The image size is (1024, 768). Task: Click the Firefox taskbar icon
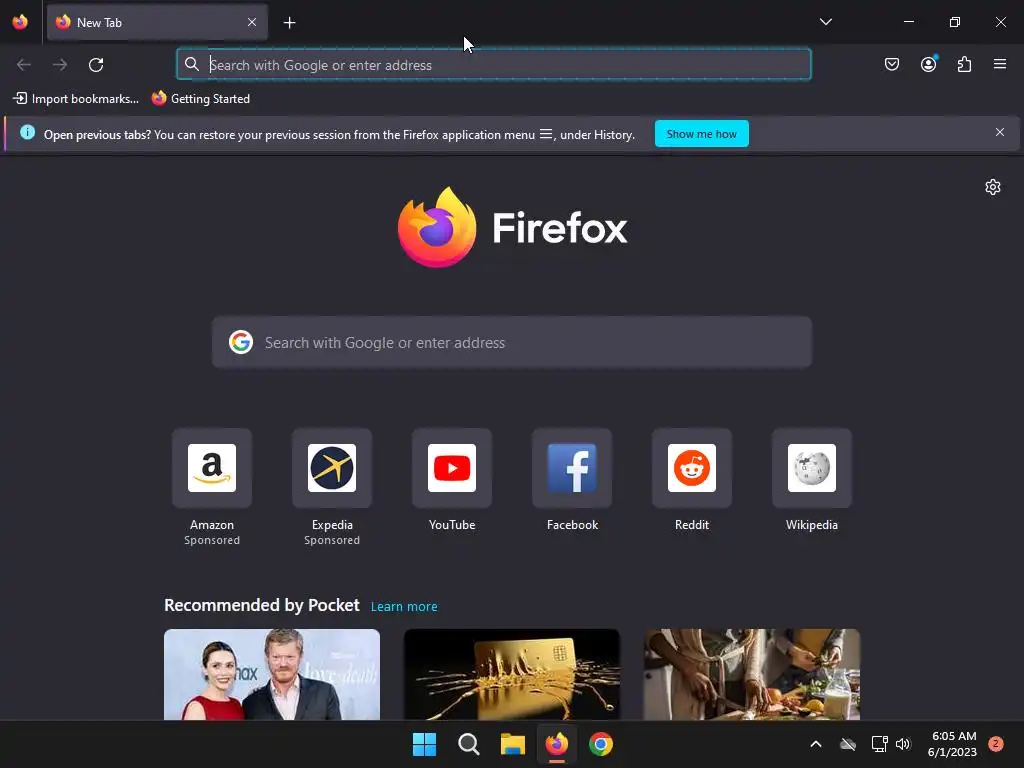tap(556, 744)
